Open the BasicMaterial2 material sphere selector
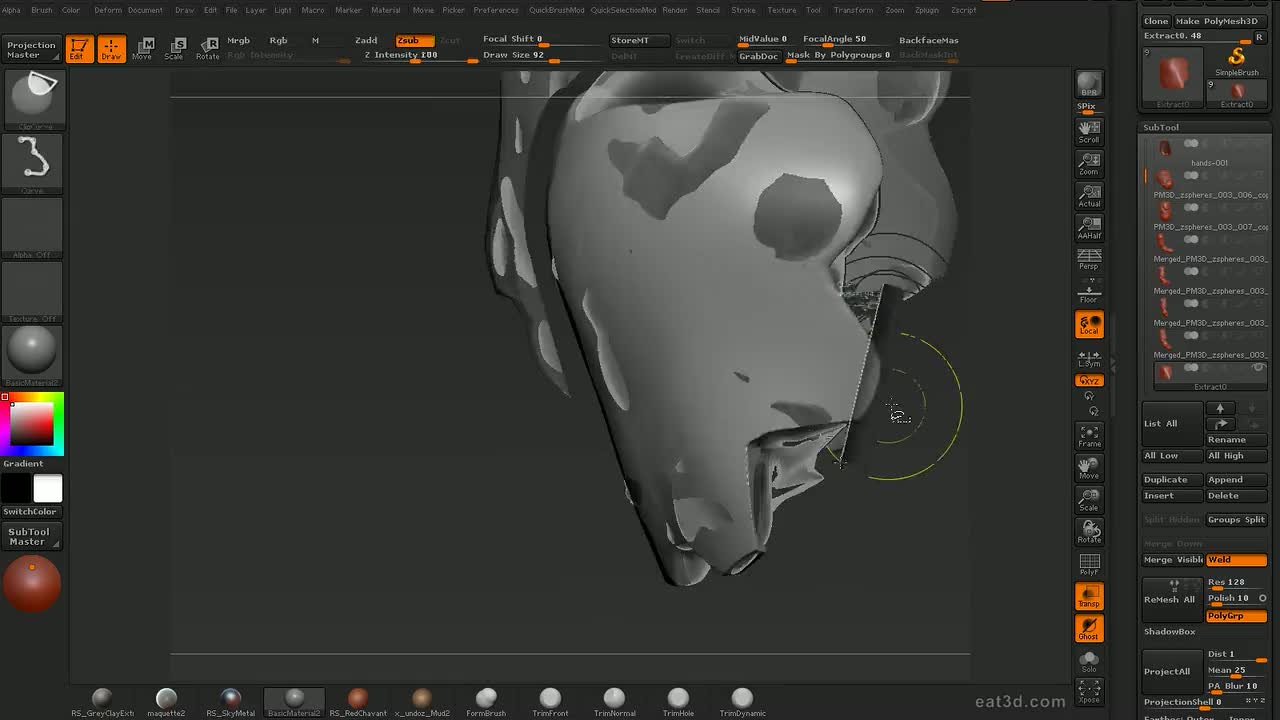Screen dimensions: 1280x720 [32, 356]
